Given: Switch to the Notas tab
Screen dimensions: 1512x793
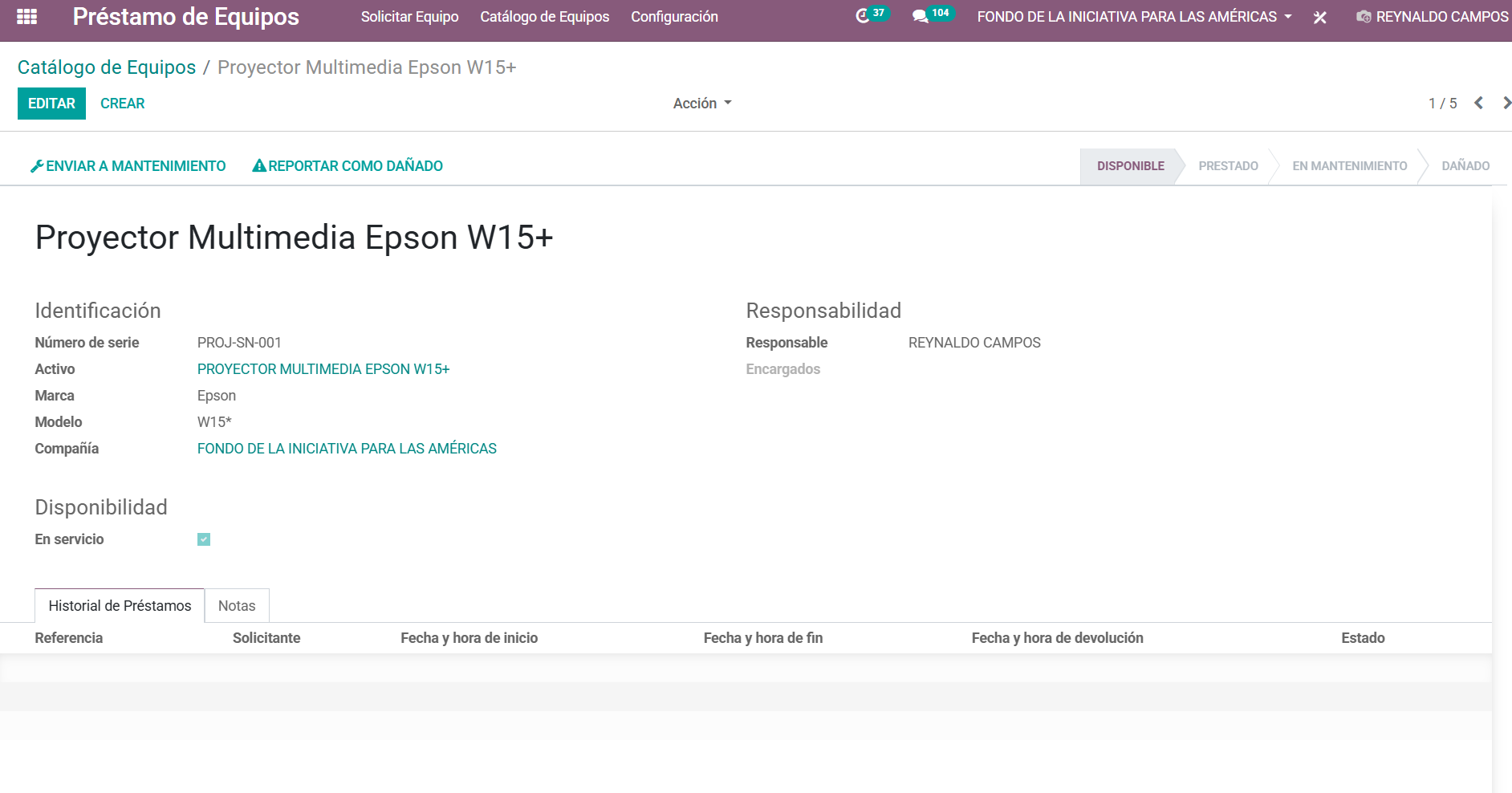Looking at the screenshot, I should 237,606.
